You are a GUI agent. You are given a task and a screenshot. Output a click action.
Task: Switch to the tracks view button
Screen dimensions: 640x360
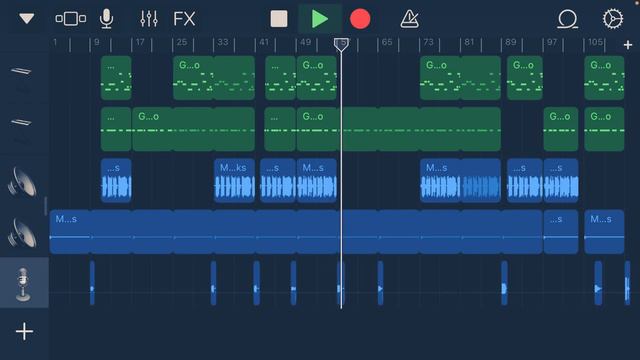71,19
